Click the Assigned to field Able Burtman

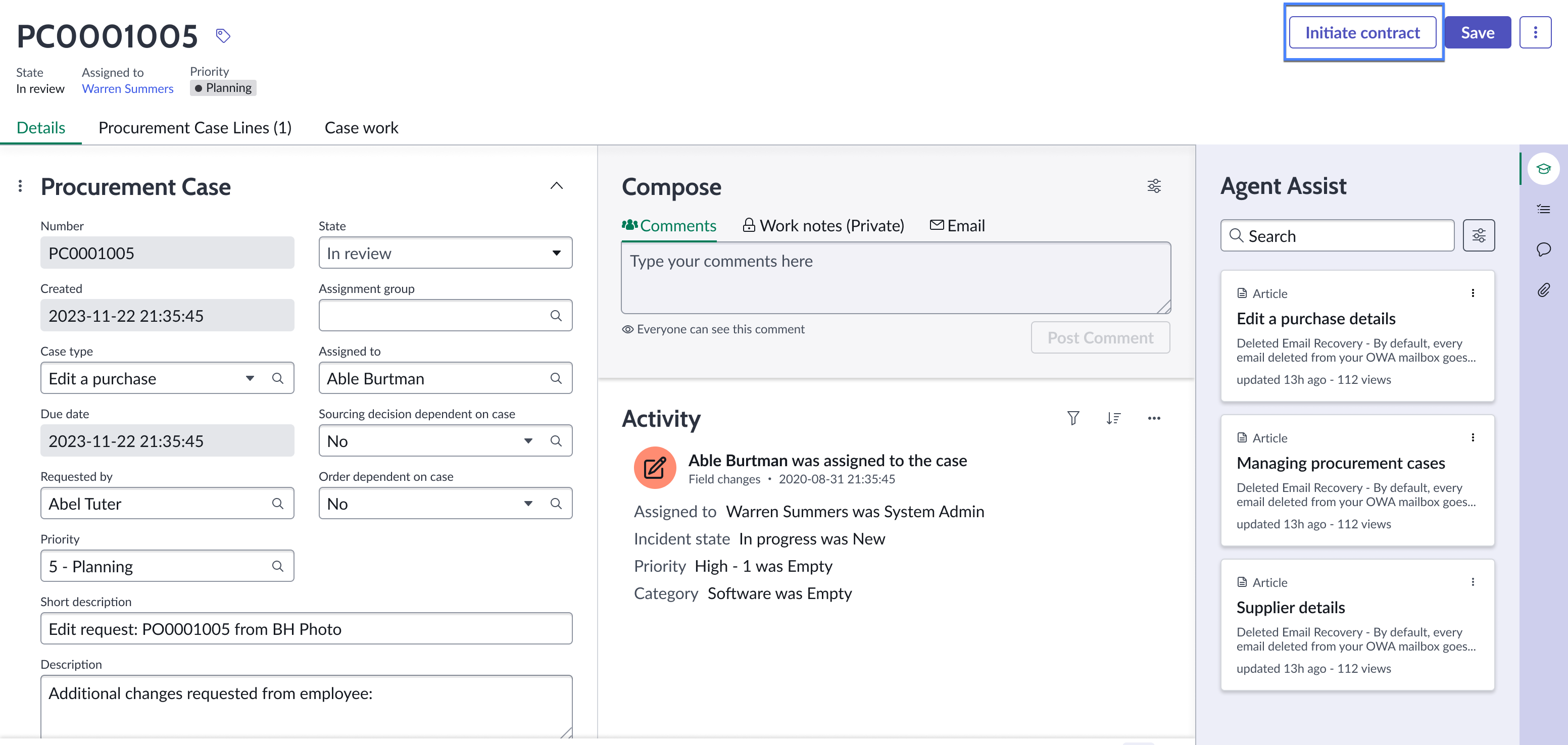[445, 378]
